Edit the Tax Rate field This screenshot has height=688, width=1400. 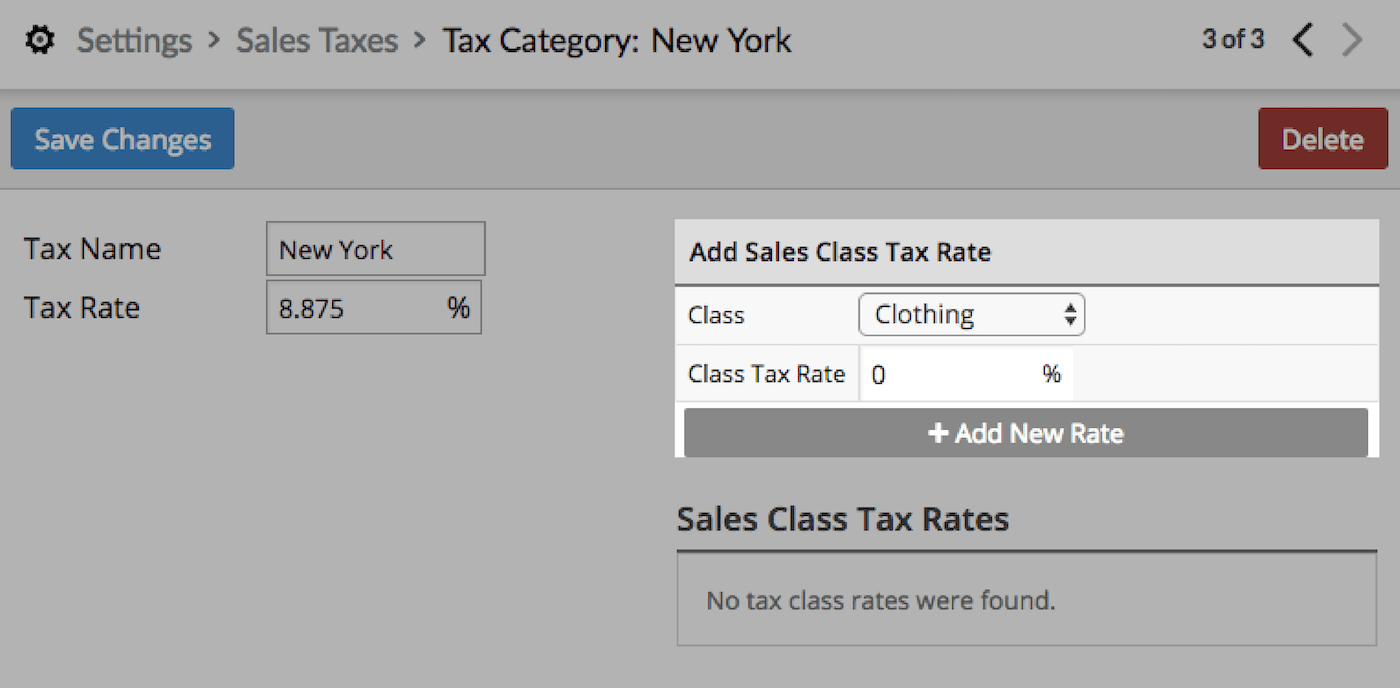[x=374, y=308]
